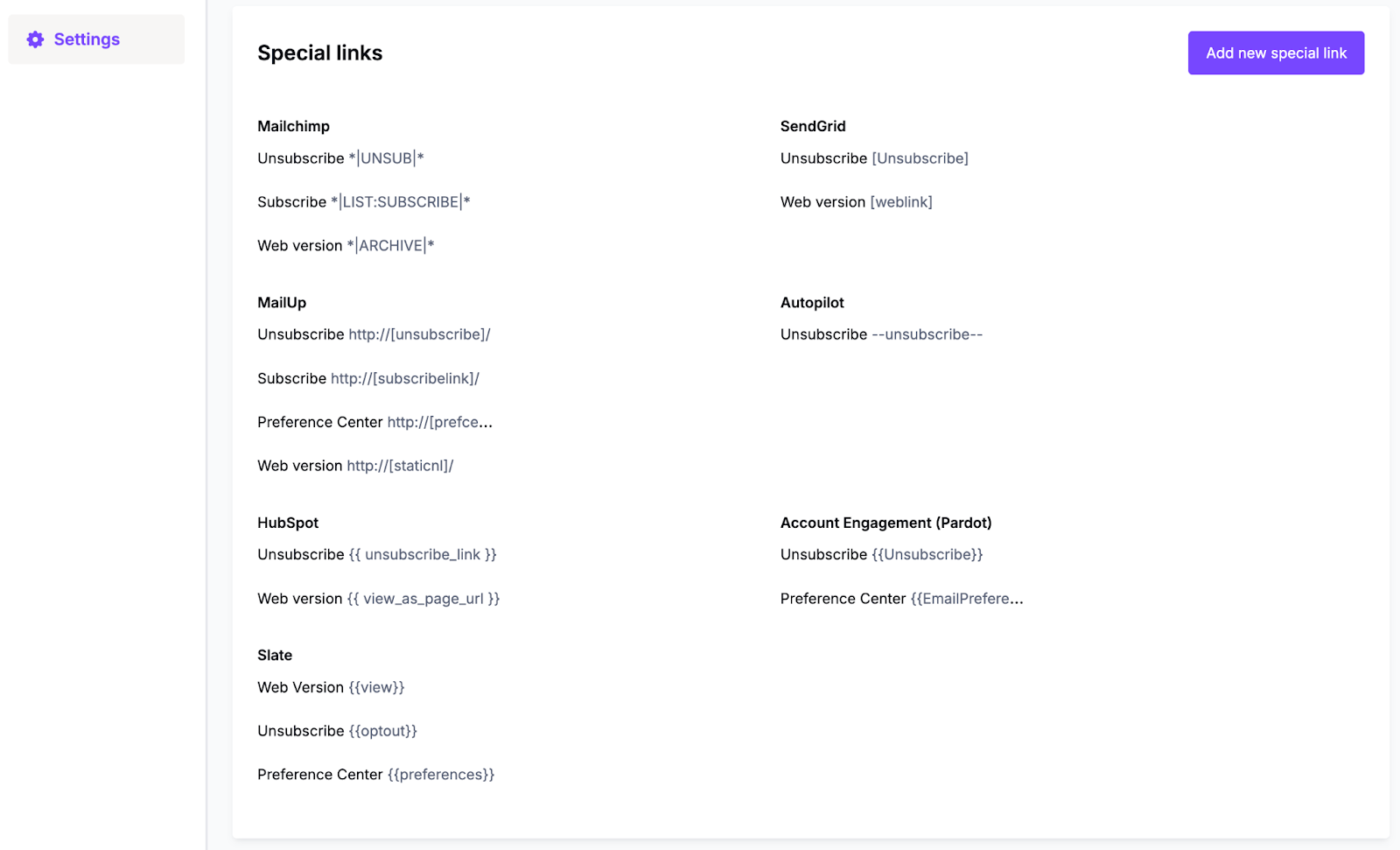Select Slate Unsubscribe {{optout}} entry
The image size is (1400, 850).
tap(337, 731)
